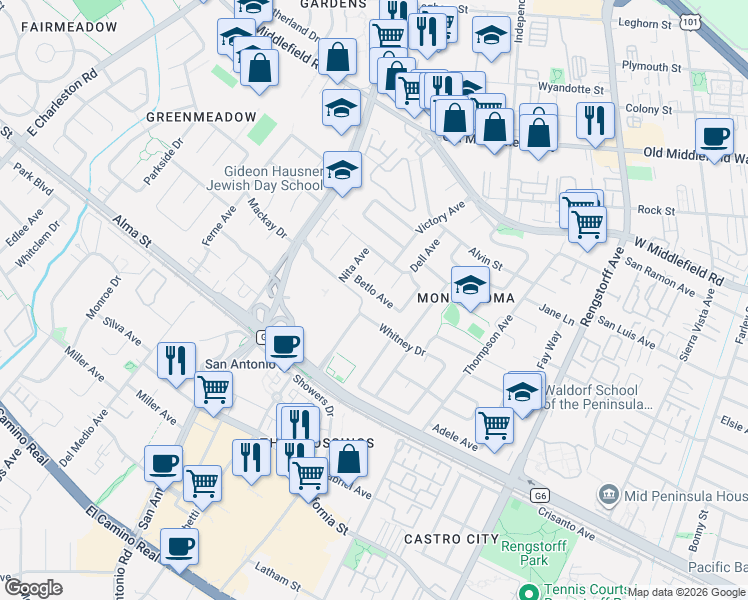Click the school marker at Gideon Hausner Jewish Day School
The image size is (748, 600).
(x=342, y=172)
